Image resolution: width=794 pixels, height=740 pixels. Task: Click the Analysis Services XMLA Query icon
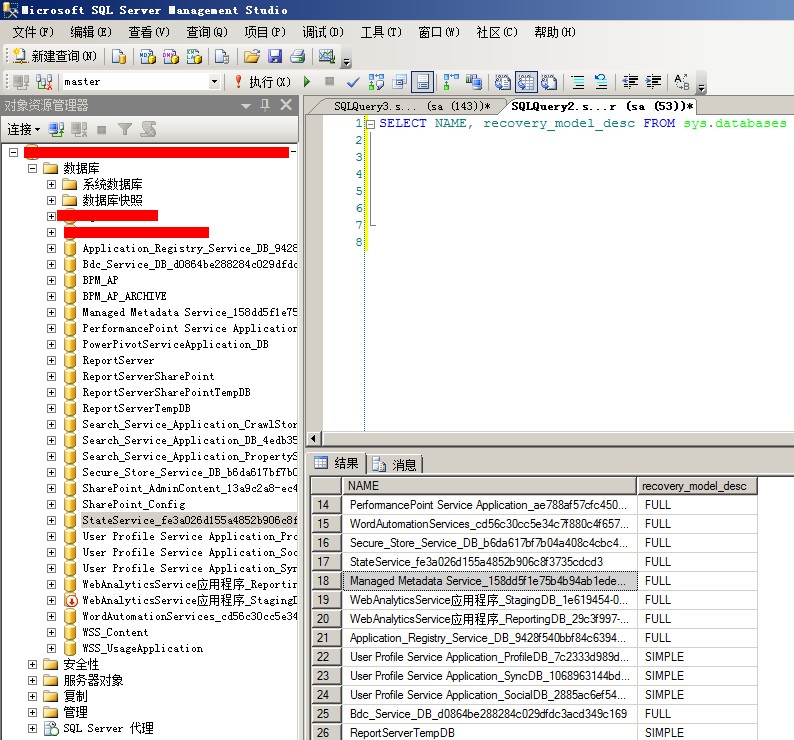coord(194,56)
